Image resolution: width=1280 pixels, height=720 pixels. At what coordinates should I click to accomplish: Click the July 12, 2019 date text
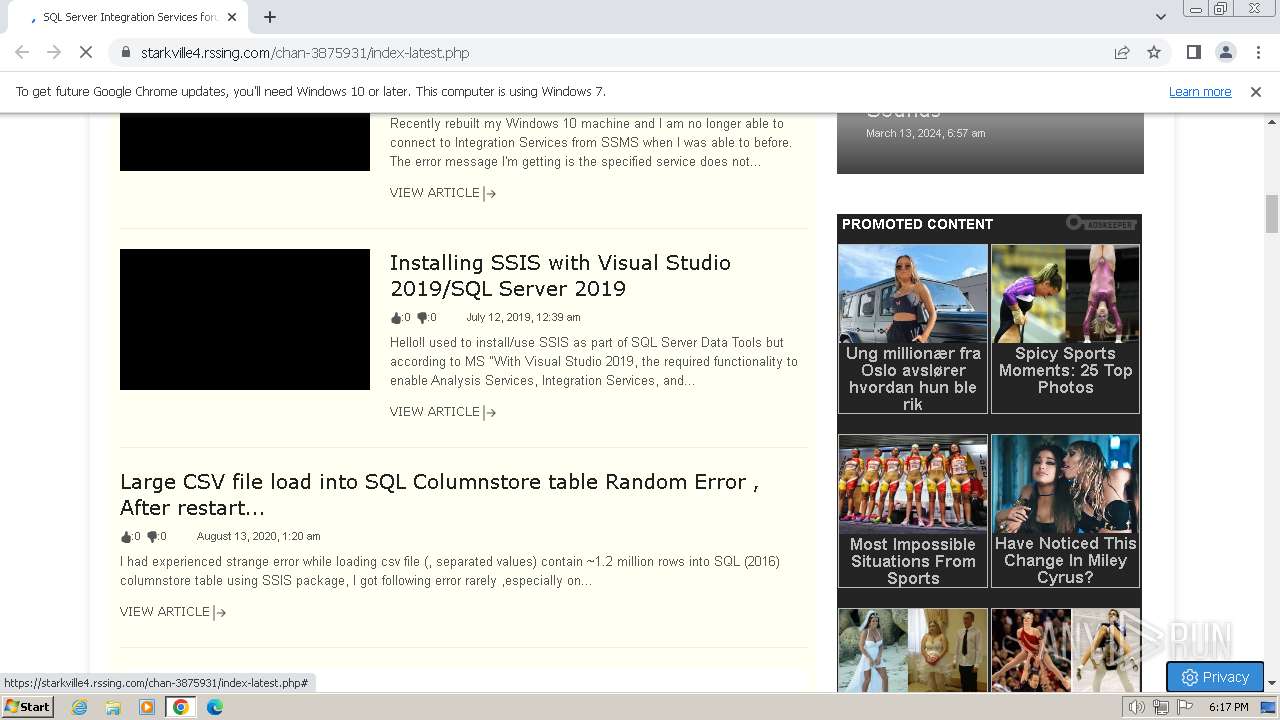click(x=523, y=318)
